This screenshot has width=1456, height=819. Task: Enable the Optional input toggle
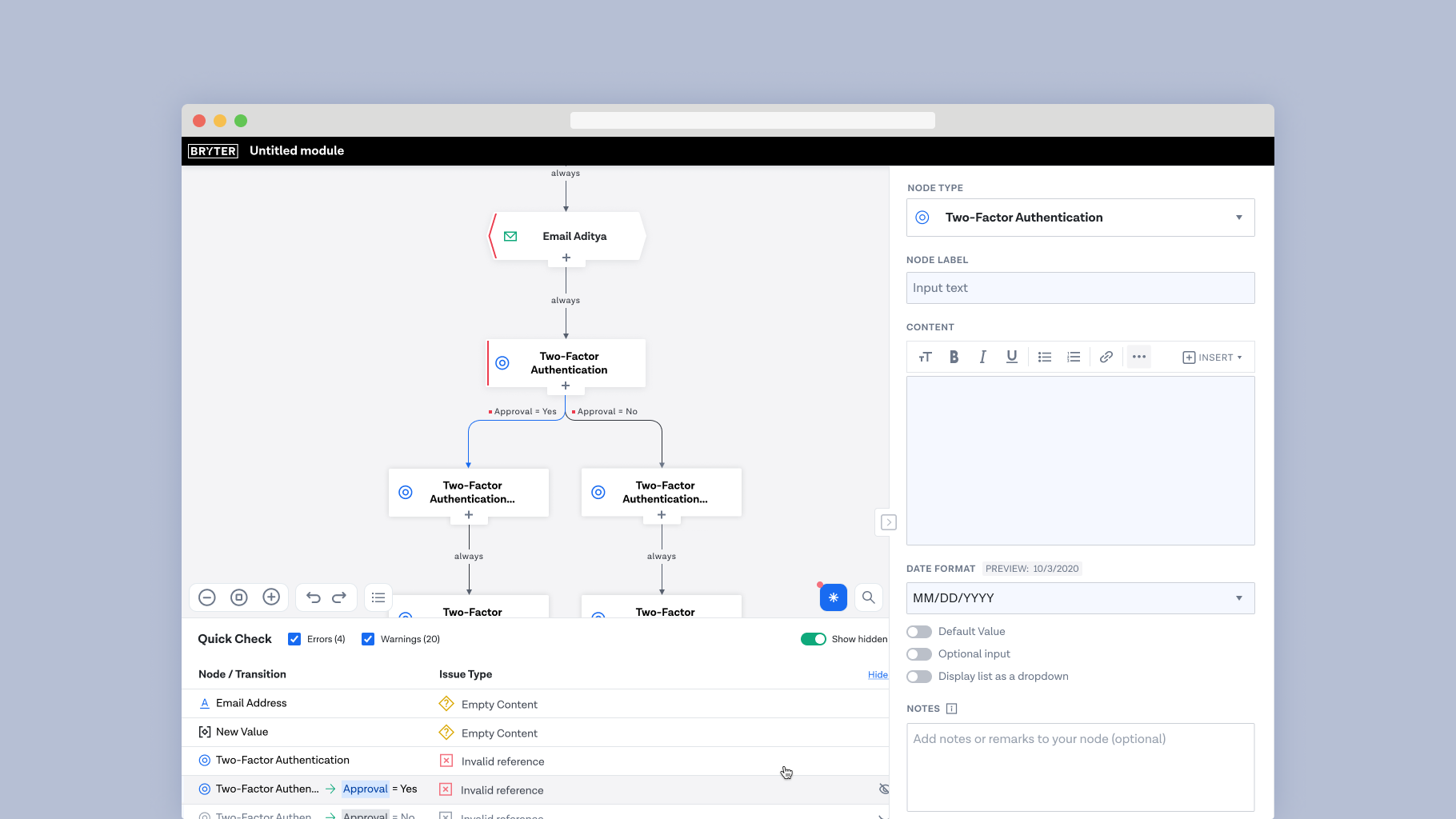click(x=919, y=654)
